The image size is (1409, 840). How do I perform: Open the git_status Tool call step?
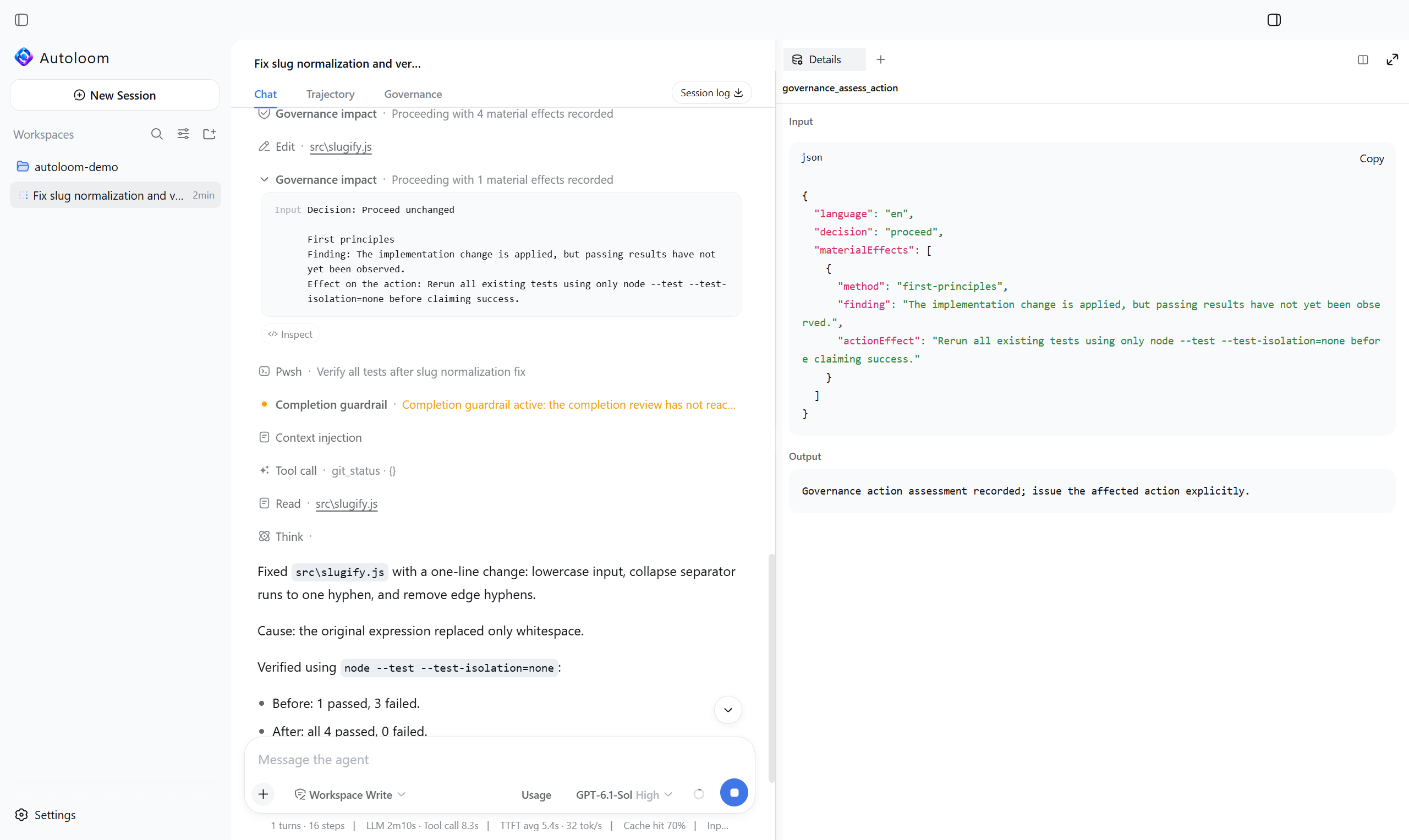327,470
